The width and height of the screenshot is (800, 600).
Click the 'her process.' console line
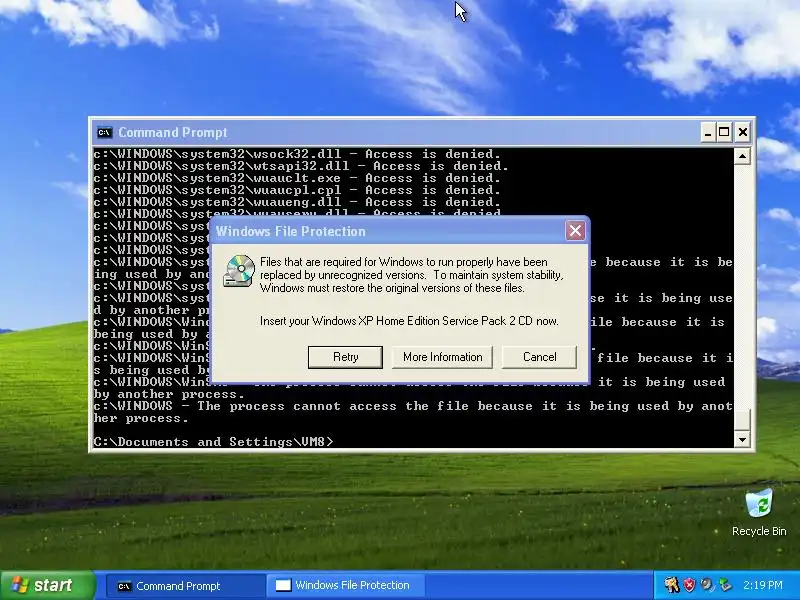(x=141, y=418)
